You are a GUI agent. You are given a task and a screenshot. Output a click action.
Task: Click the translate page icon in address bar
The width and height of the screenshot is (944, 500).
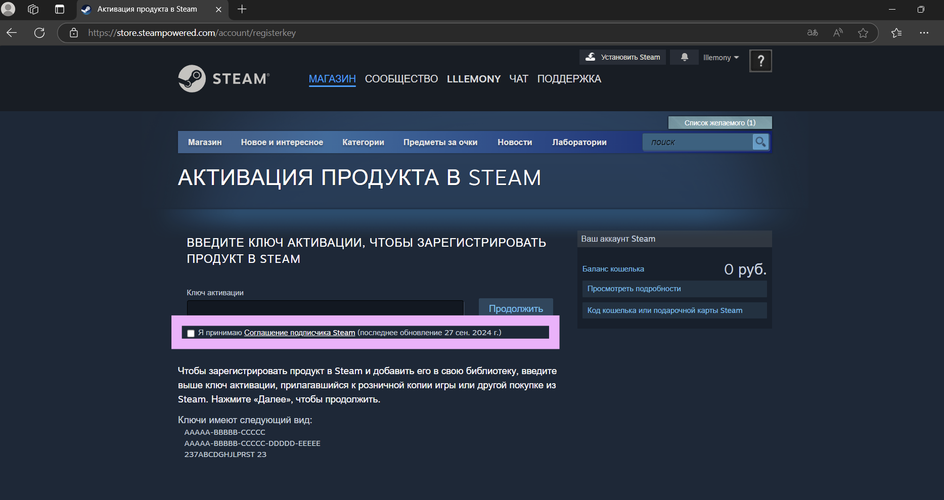coord(813,33)
